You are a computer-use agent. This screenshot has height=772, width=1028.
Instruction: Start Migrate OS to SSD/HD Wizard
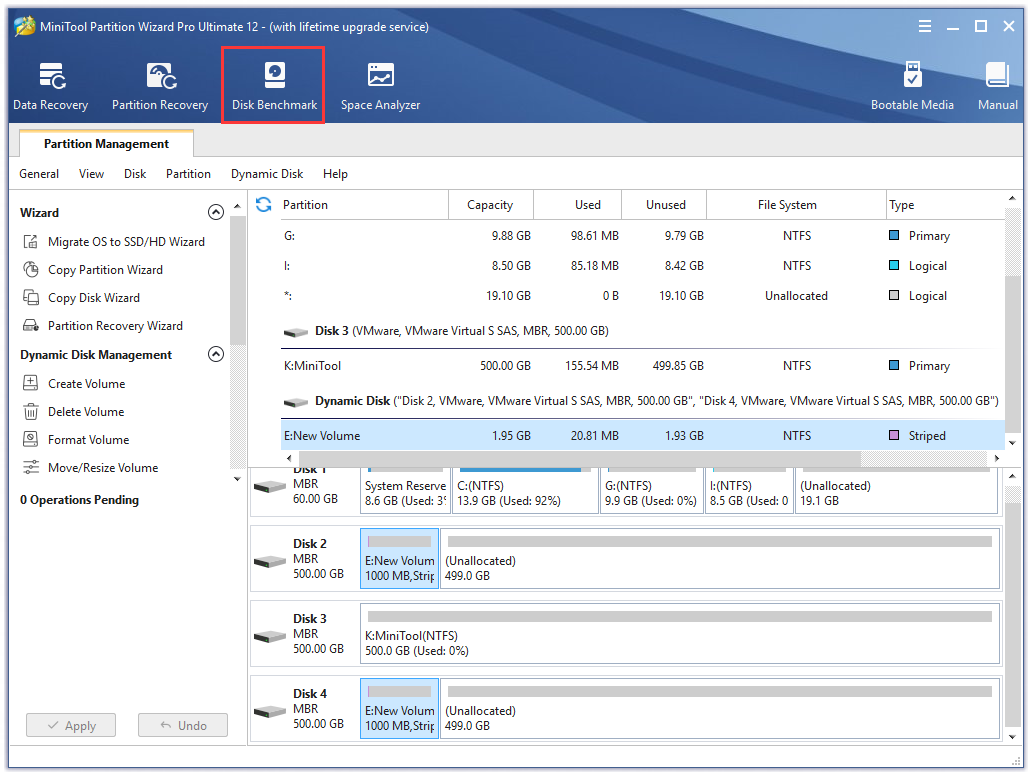113,242
